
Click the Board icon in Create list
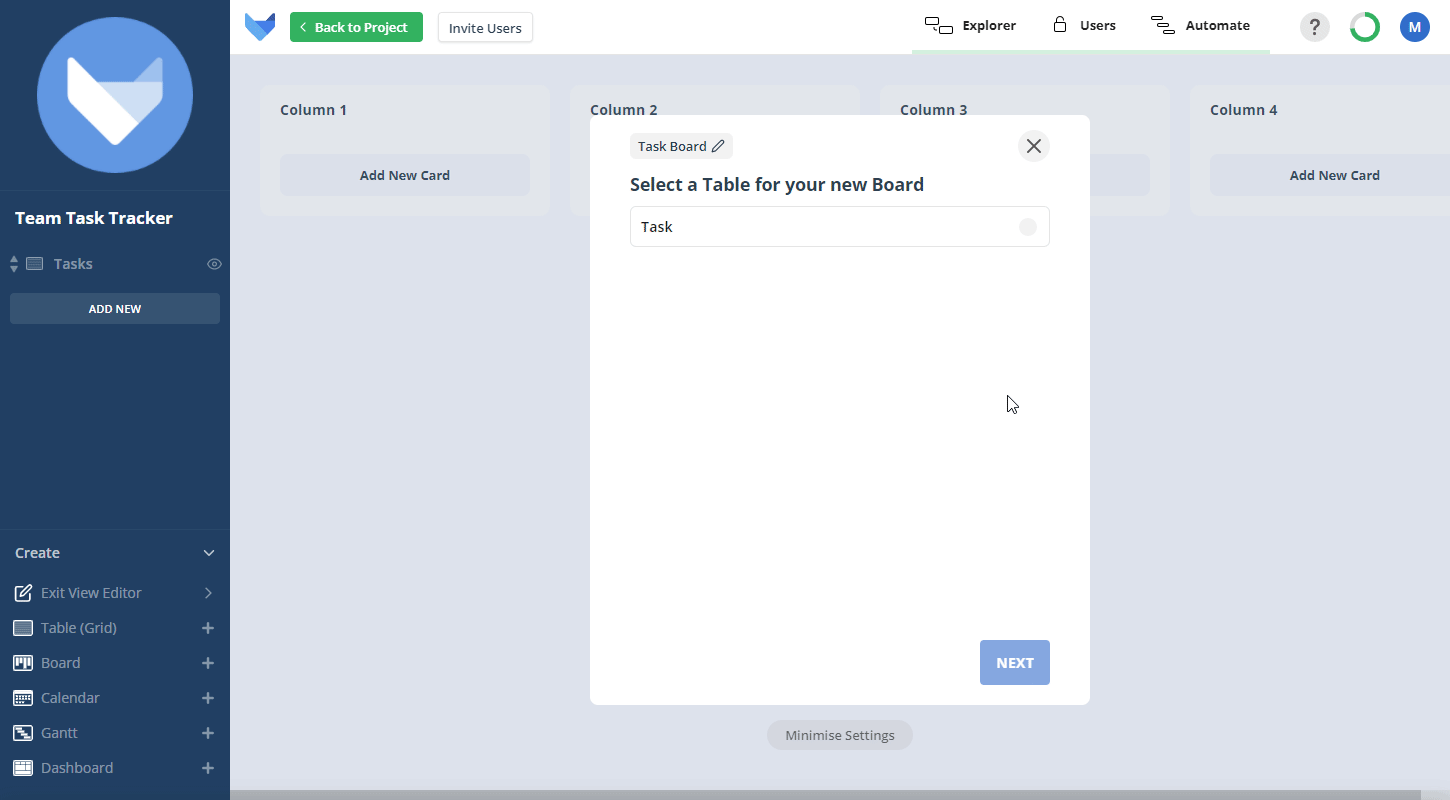[x=23, y=663]
